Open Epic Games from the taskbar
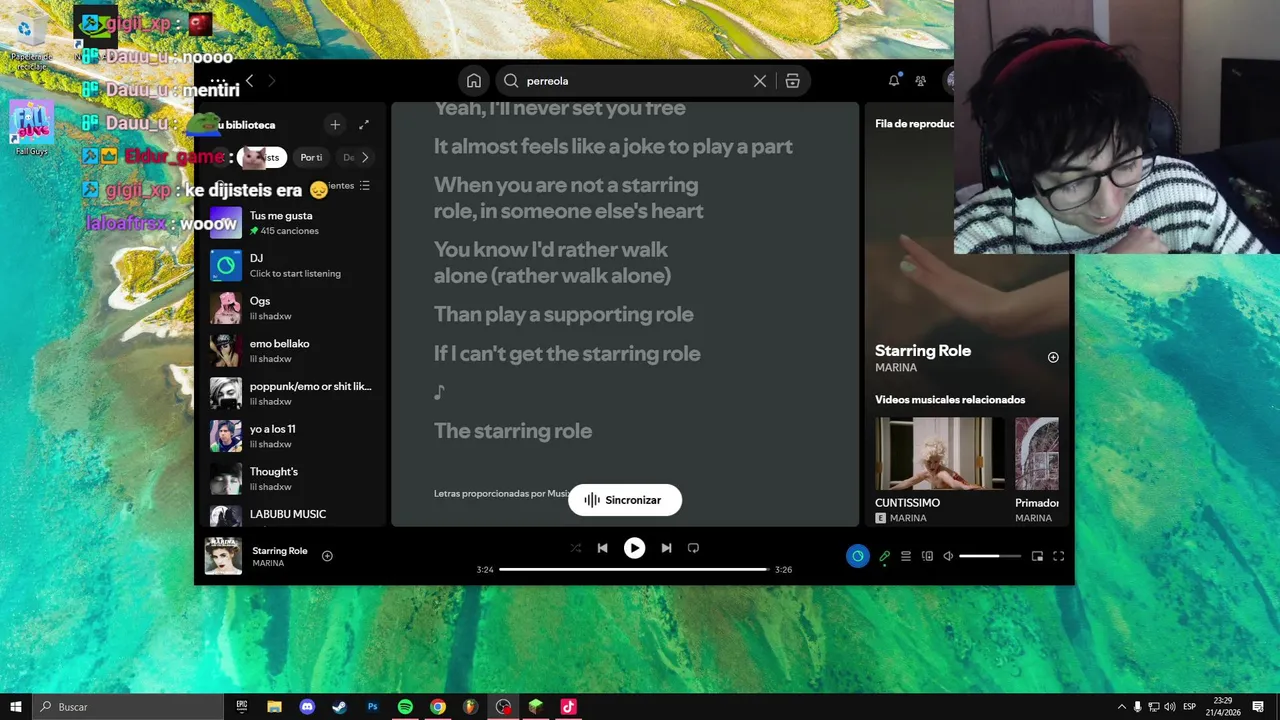This screenshot has width=1280, height=720. (242, 706)
